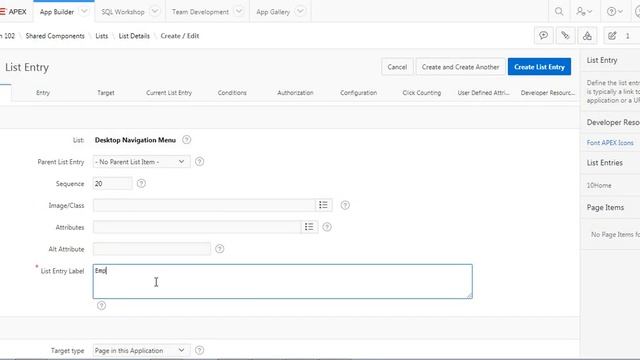
Task: Show help for Parent List Entry
Action: [x=199, y=162]
